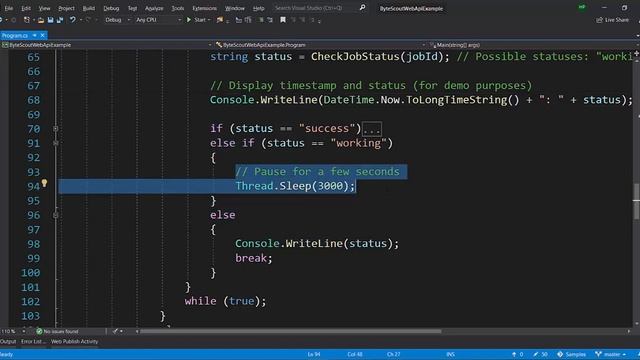Open the File menu
Image resolution: width=640 pixels, height=360 pixels.
click(9, 8)
